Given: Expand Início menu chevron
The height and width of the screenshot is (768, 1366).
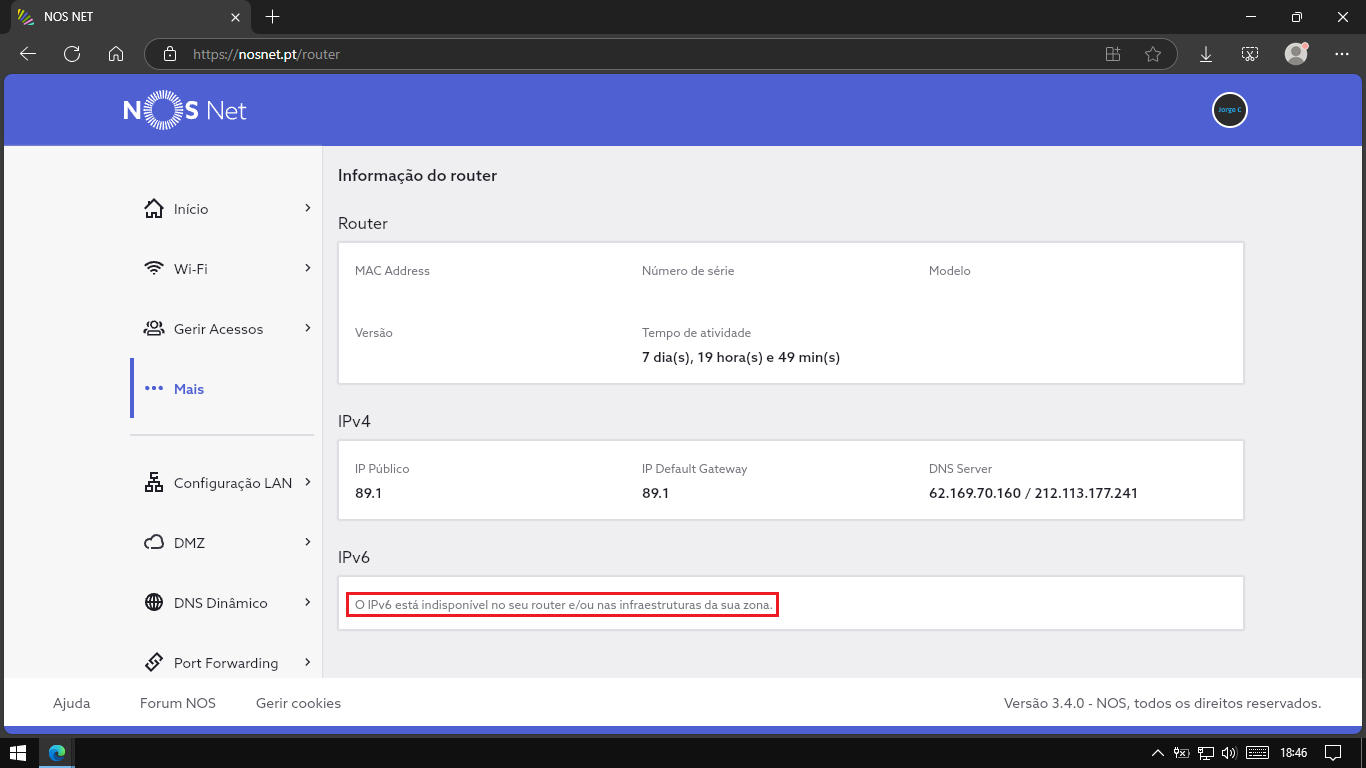Looking at the screenshot, I should pos(308,208).
